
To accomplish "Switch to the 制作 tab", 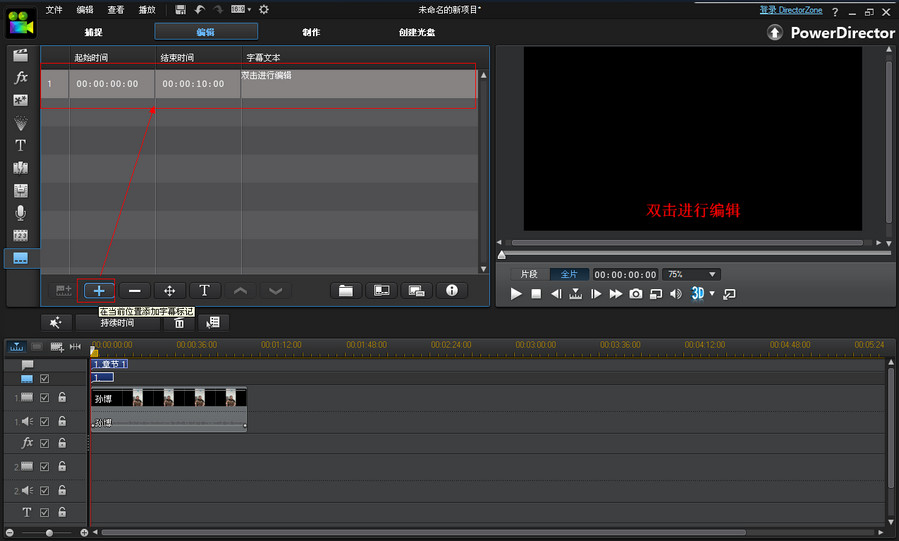I will [311, 32].
